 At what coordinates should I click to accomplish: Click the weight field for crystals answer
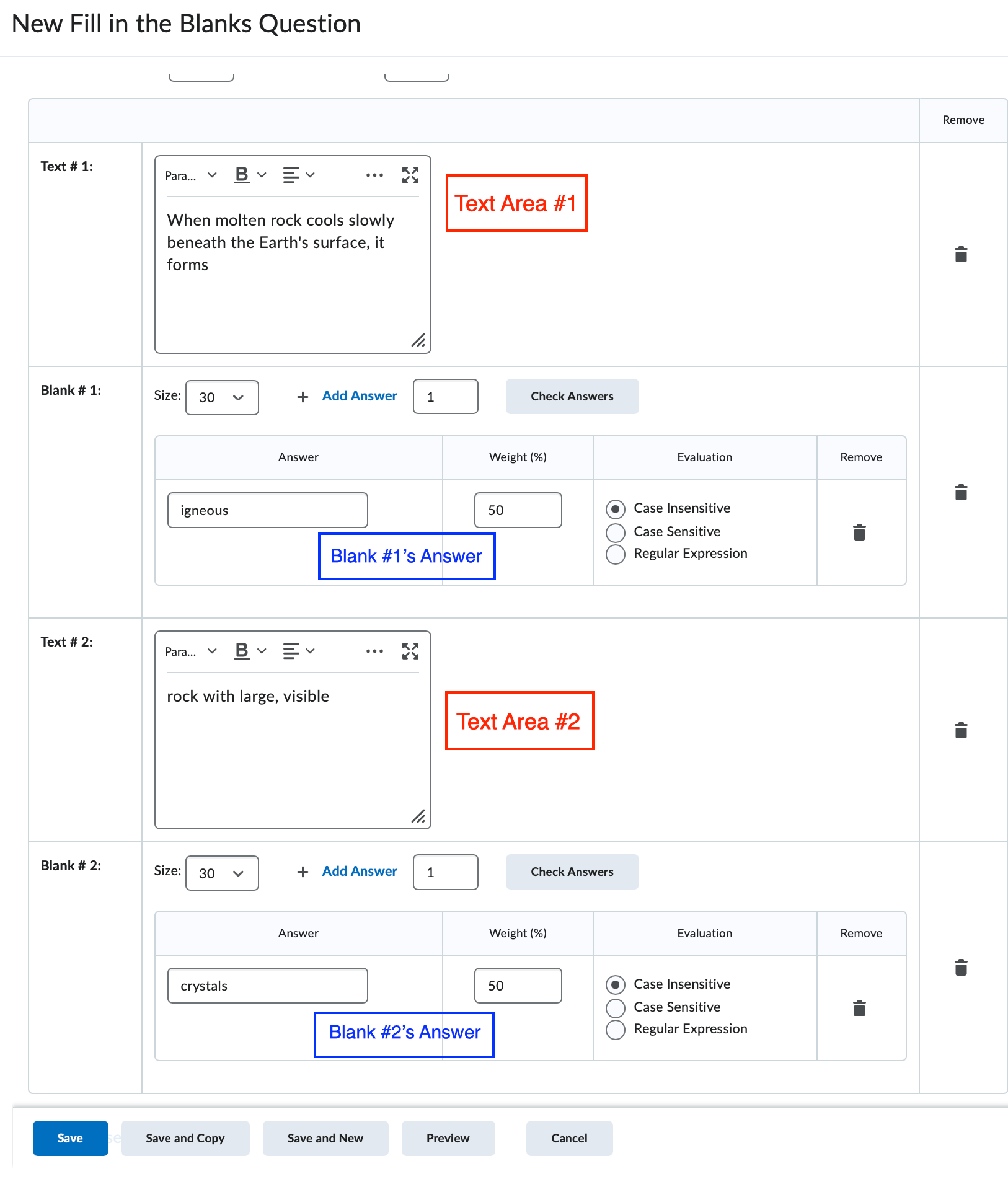coord(518,986)
